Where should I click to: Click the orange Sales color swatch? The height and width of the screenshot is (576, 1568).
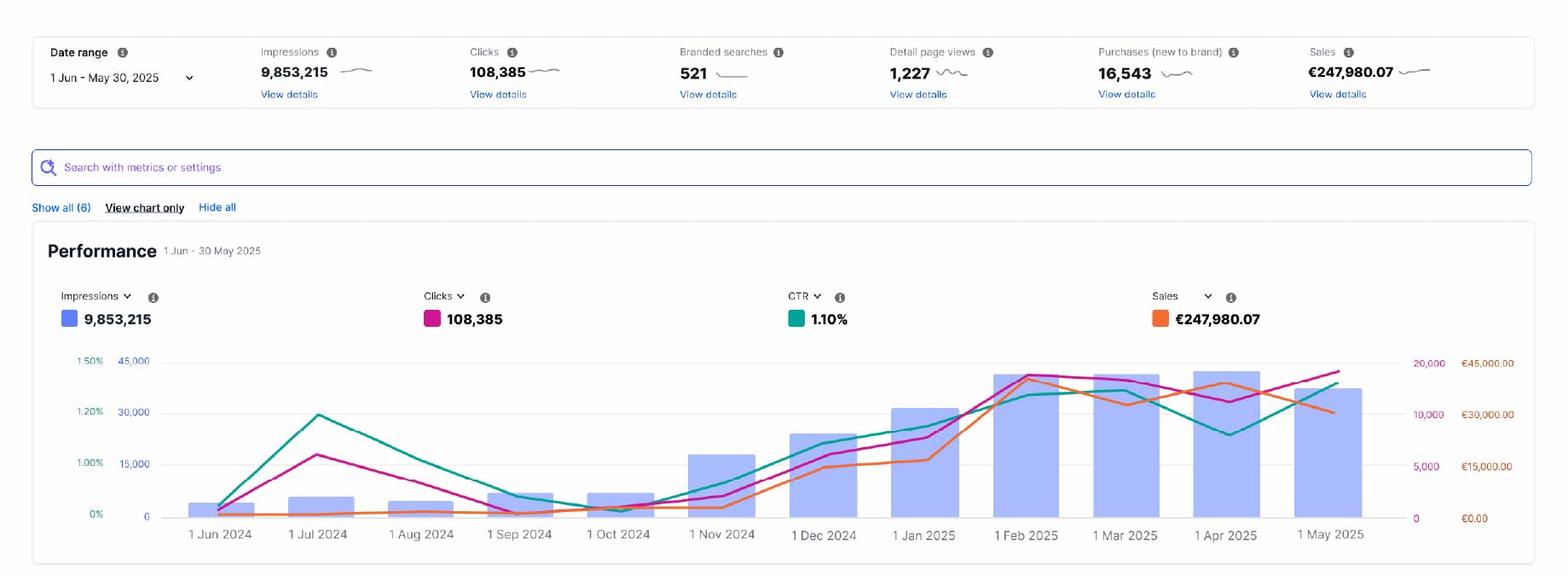click(x=1160, y=318)
